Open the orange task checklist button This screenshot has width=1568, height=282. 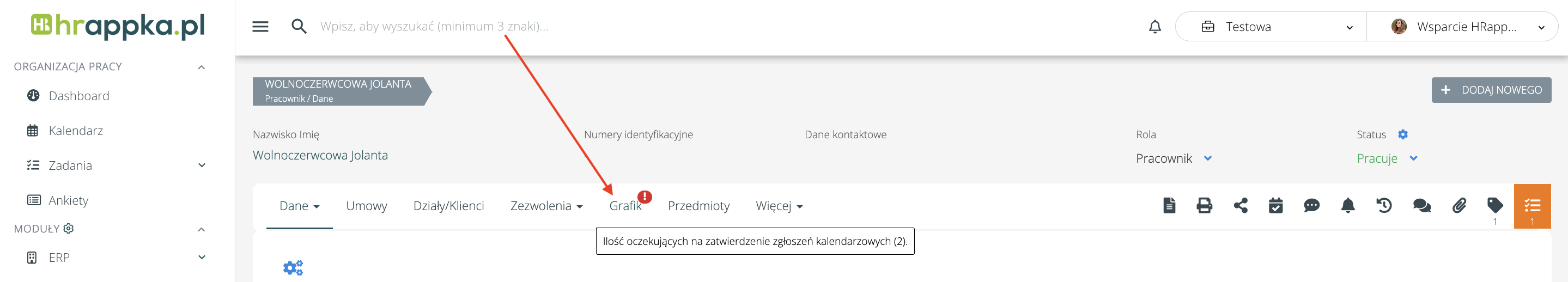coord(1532,205)
